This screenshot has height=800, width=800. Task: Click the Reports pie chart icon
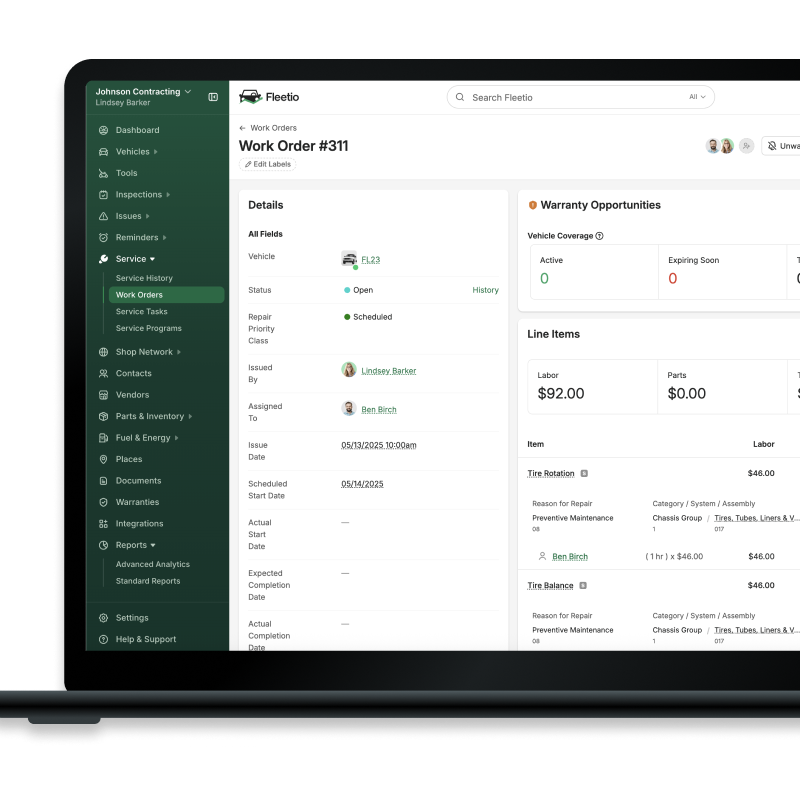(x=104, y=545)
